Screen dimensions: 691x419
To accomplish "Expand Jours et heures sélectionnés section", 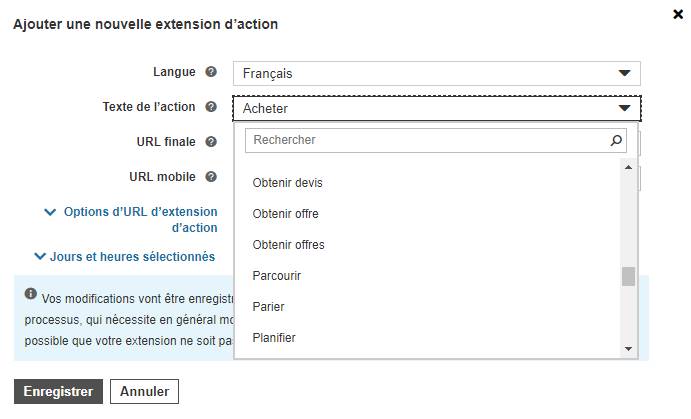I will (x=125, y=256).
